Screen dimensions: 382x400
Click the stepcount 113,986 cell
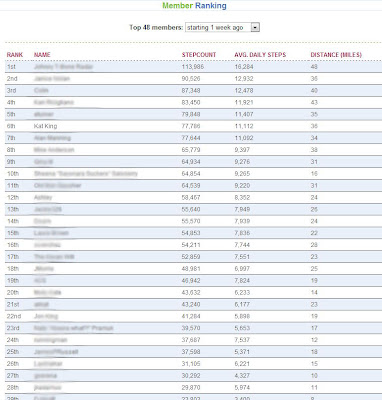193,67
